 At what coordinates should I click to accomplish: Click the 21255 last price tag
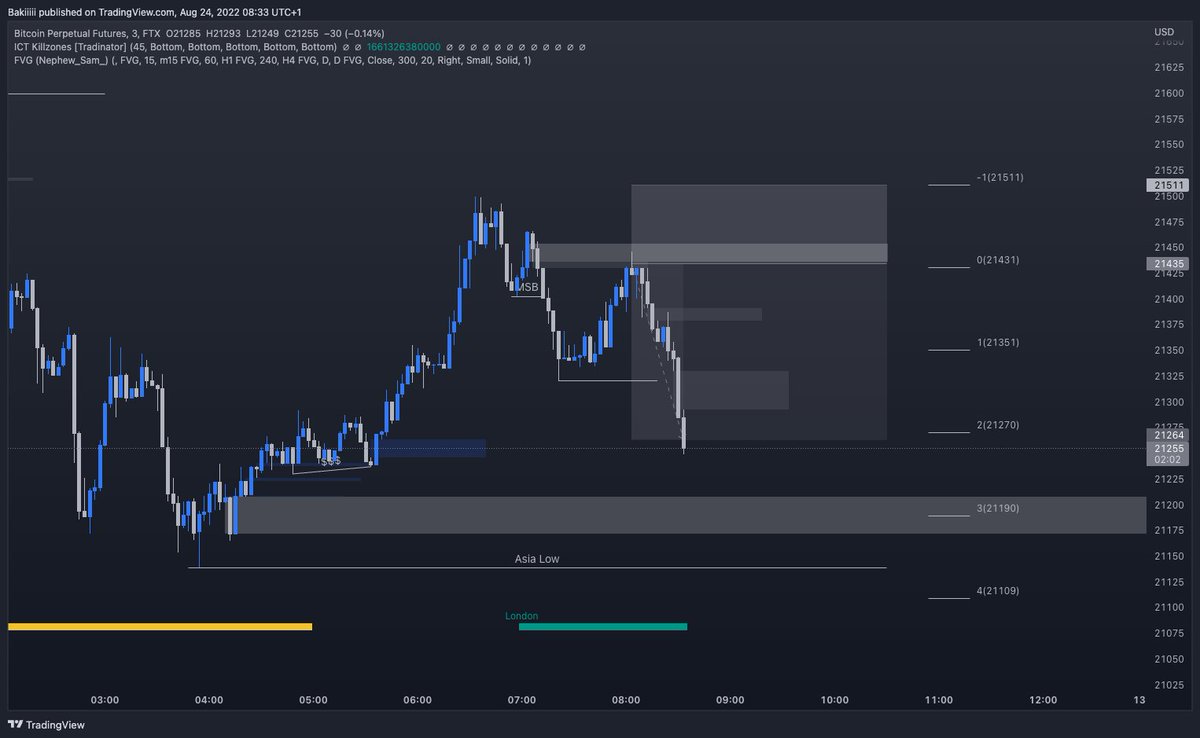pos(1166,448)
